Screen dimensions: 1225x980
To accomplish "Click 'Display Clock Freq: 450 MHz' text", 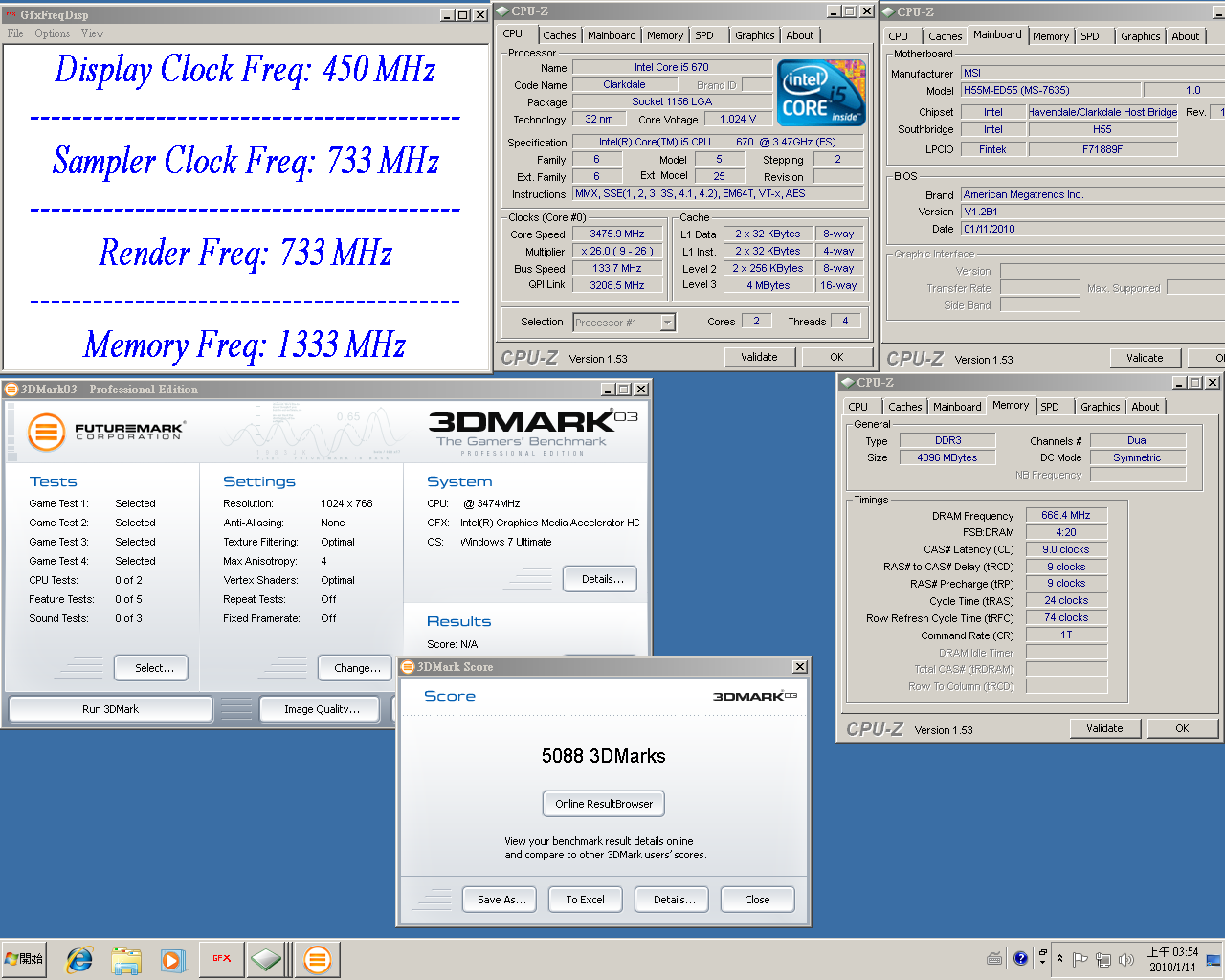I will coord(246,70).
